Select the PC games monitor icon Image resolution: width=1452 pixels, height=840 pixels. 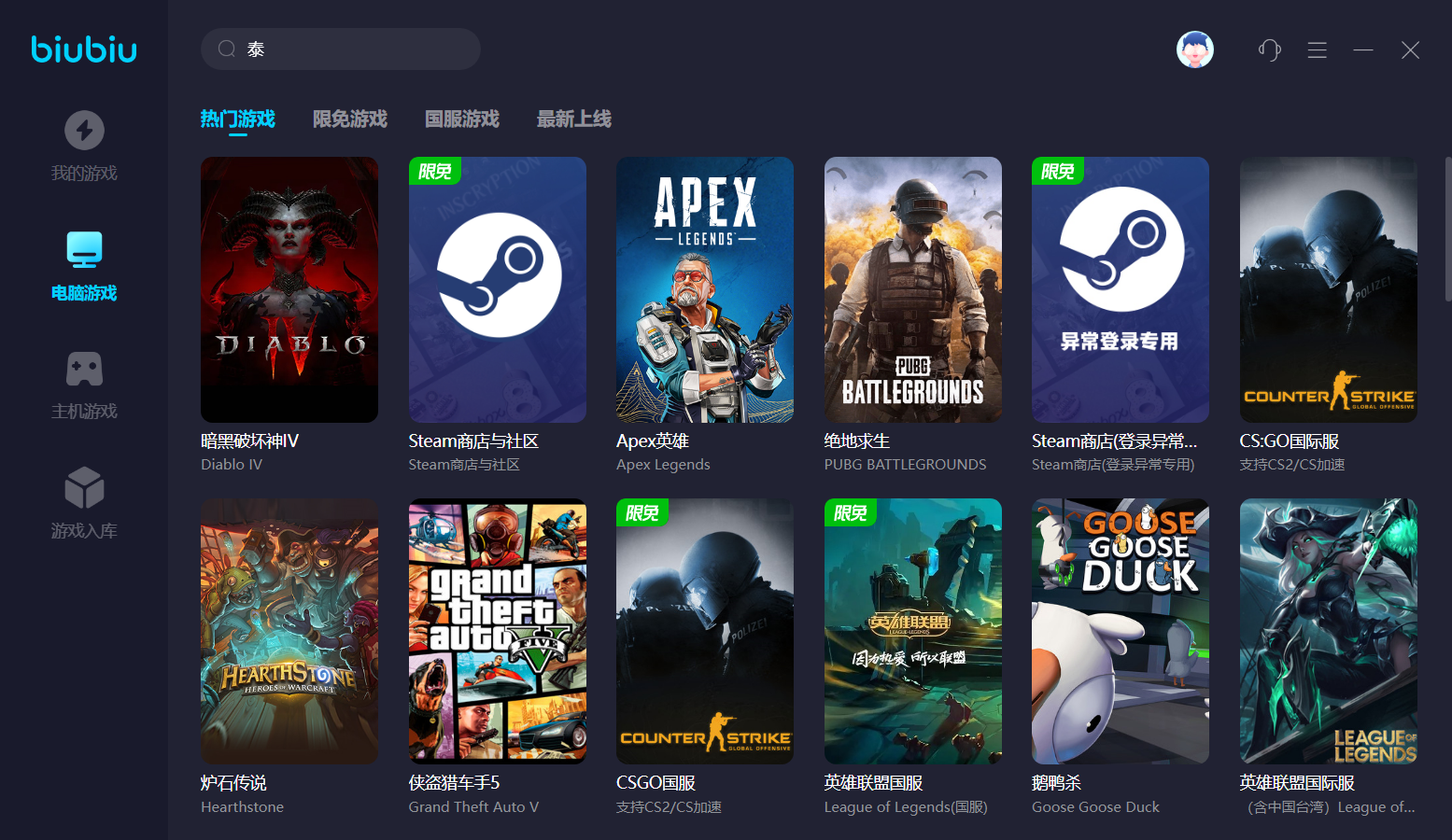click(x=84, y=249)
